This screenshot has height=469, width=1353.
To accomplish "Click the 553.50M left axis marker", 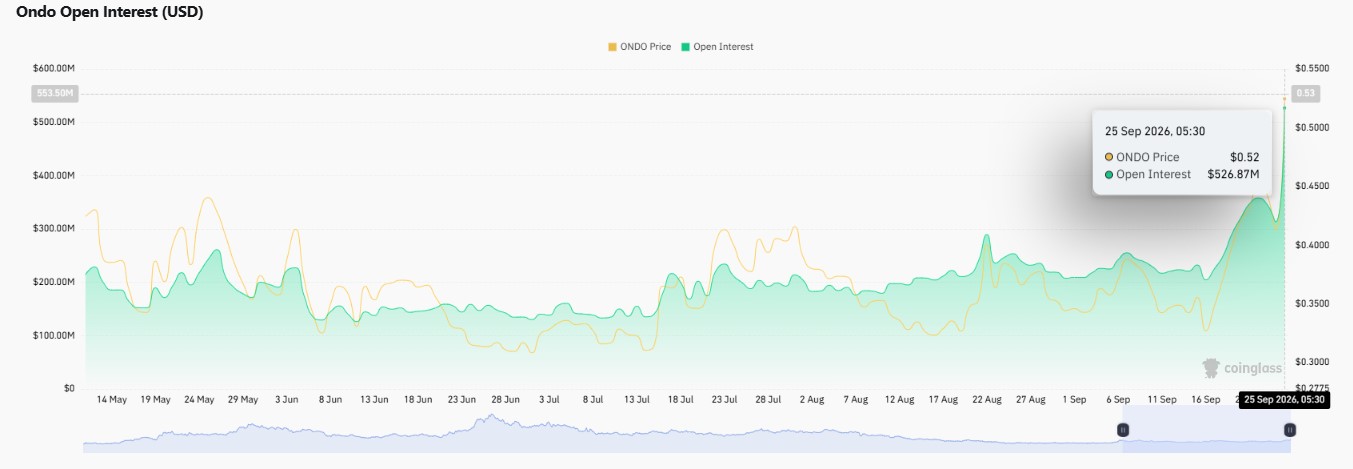I will [56, 93].
